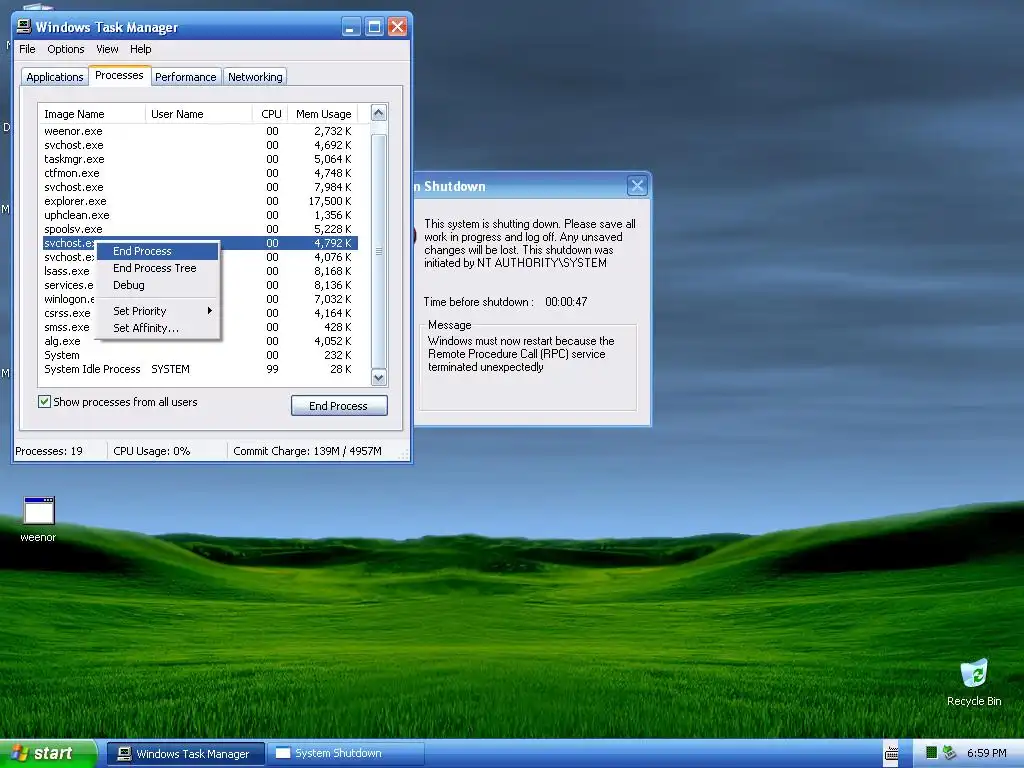The height and width of the screenshot is (768, 1024).
Task: Select the weenor.exe process row
Action: [x=198, y=131]
